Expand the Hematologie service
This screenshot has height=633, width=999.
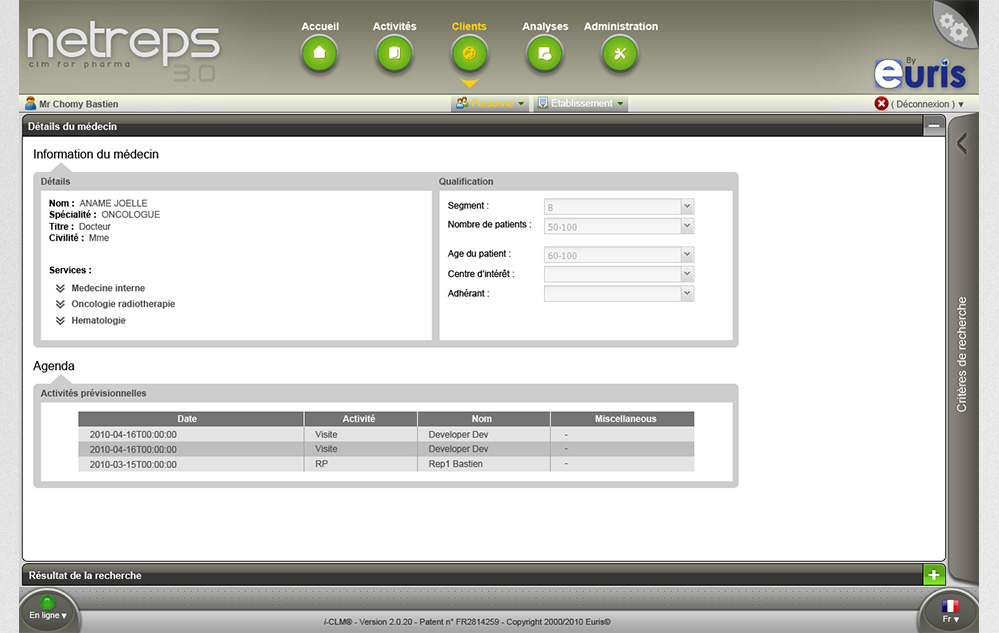(x=61, y=321)
